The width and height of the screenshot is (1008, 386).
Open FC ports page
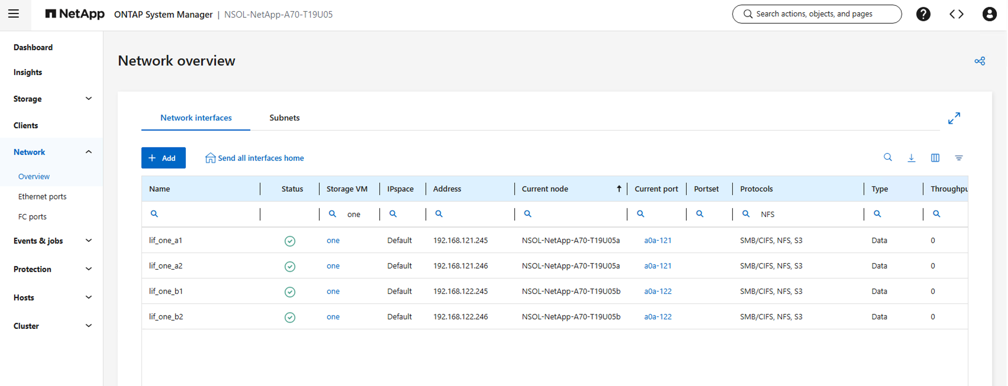tap(32, 217)
